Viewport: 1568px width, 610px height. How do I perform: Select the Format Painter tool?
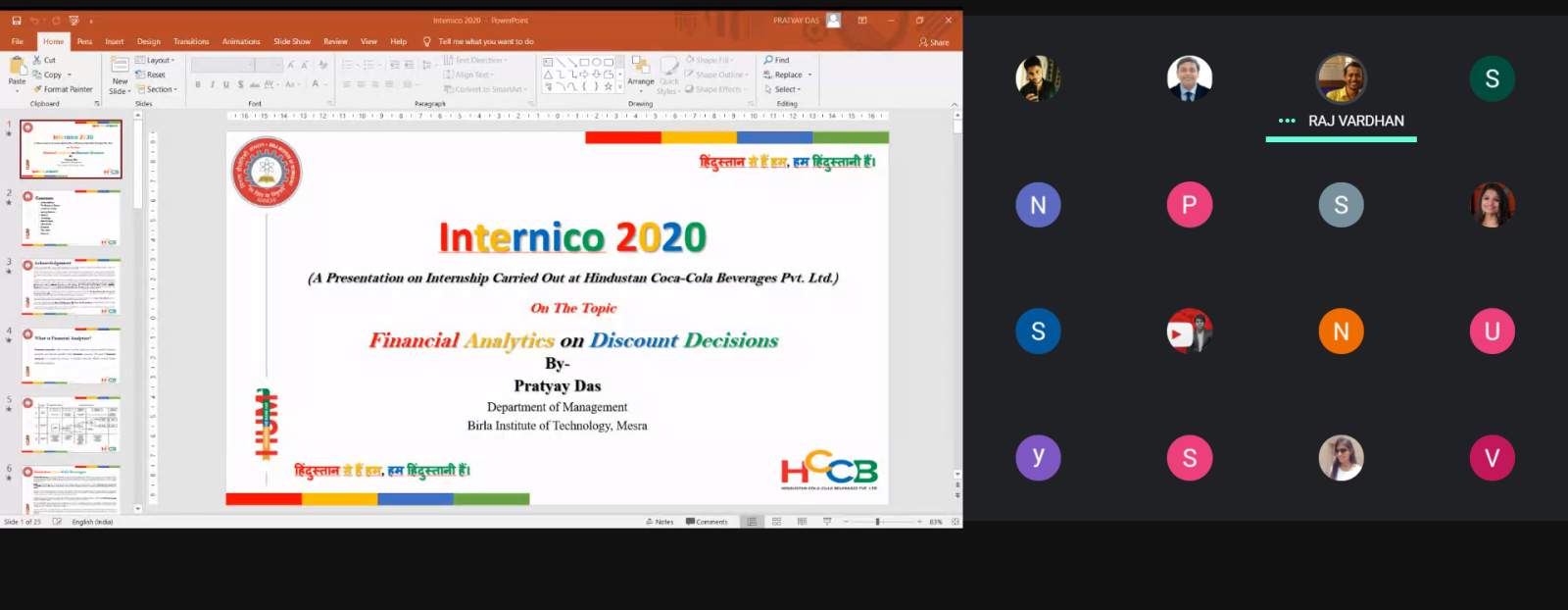[x=63, y=89]
